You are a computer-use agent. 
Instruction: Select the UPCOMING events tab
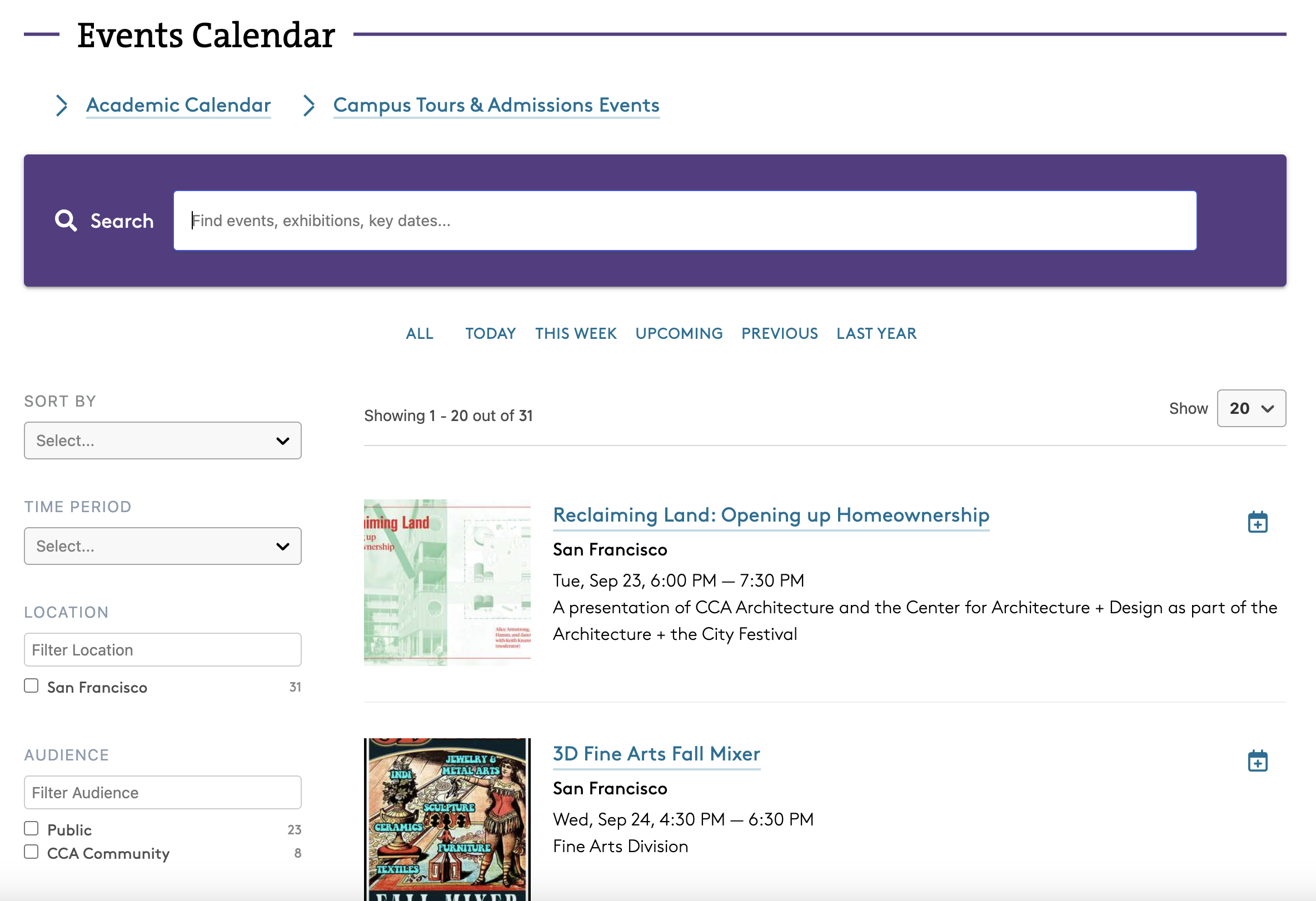pos(679,333)
